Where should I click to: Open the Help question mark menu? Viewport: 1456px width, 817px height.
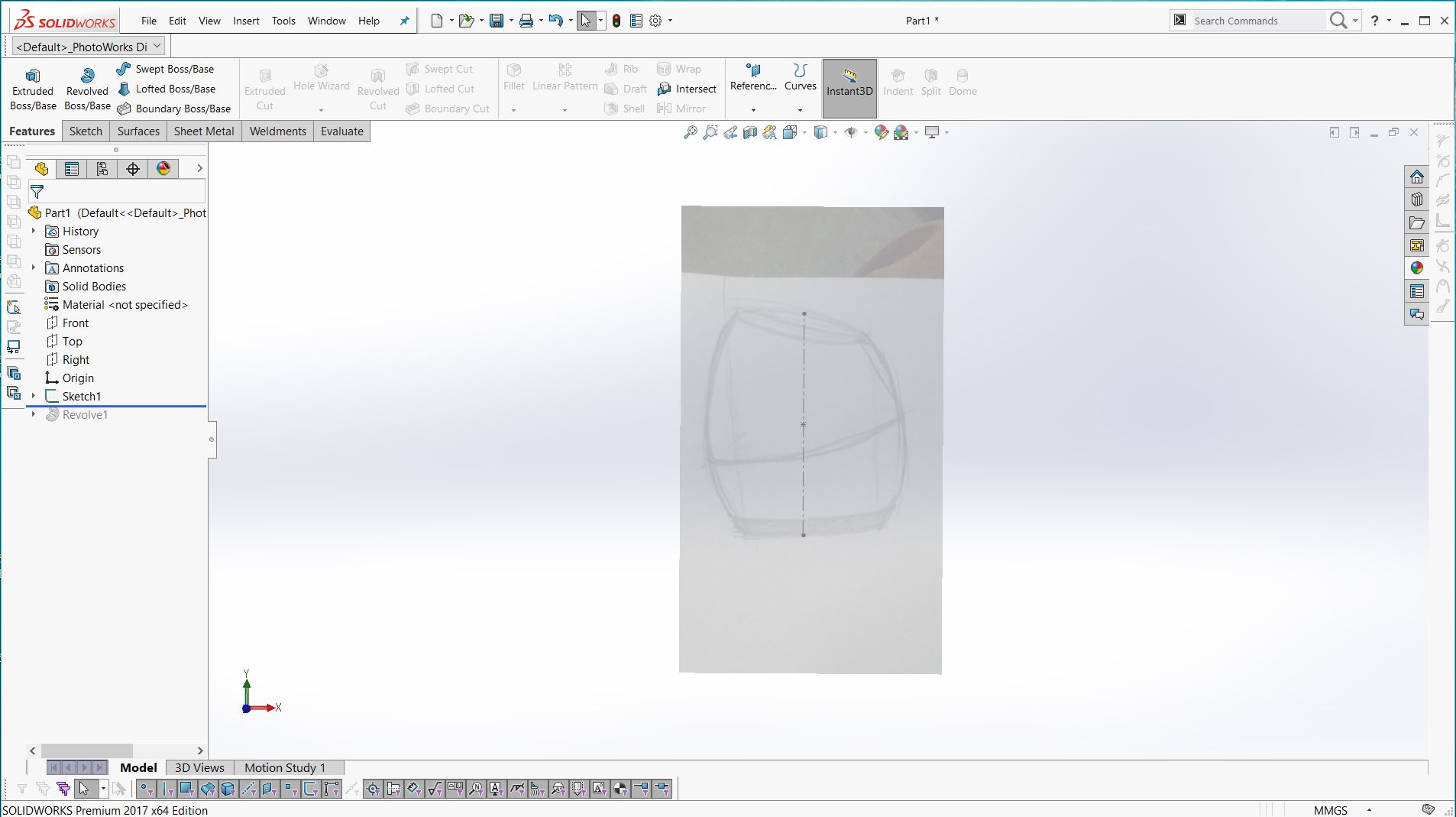pyautogui.click(x=1375, y=21)
